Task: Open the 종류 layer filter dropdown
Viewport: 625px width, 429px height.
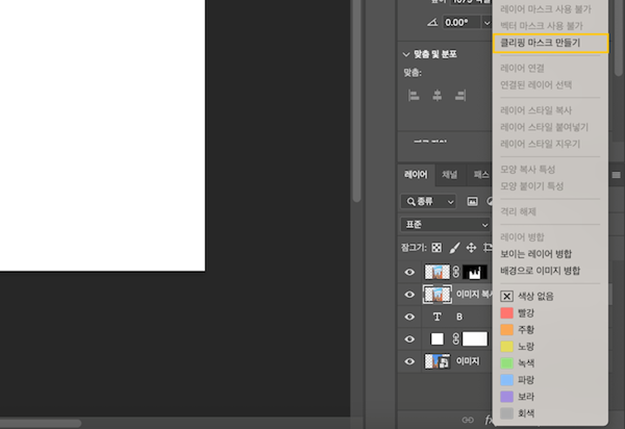Action: point(428,202)
